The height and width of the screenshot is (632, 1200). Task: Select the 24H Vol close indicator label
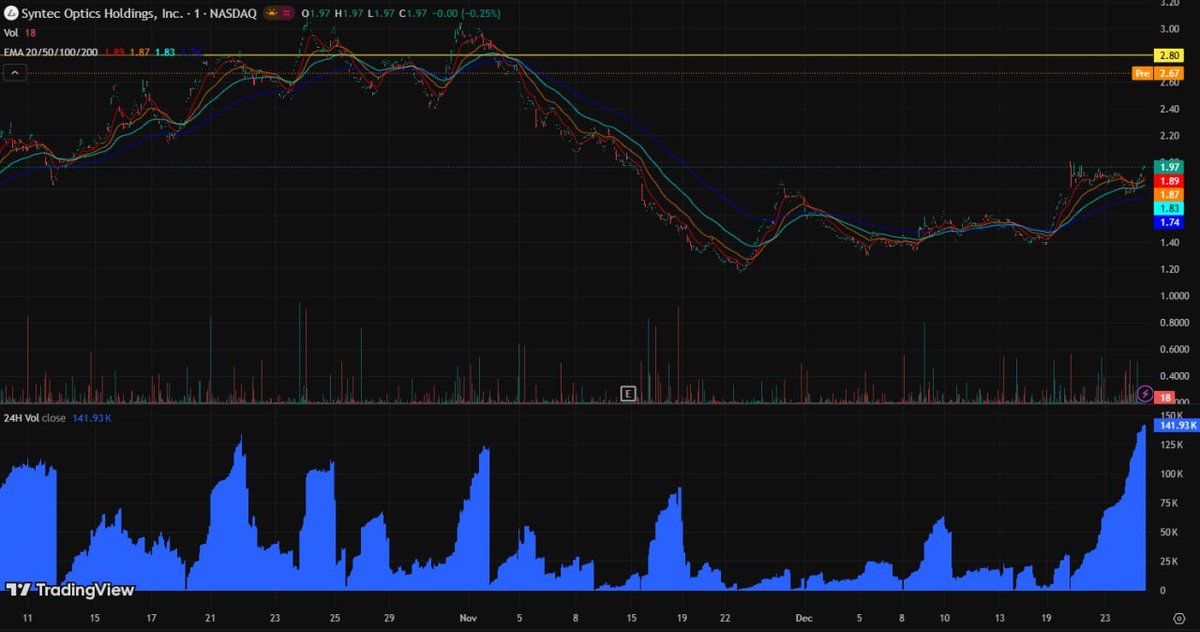[34, 418]
